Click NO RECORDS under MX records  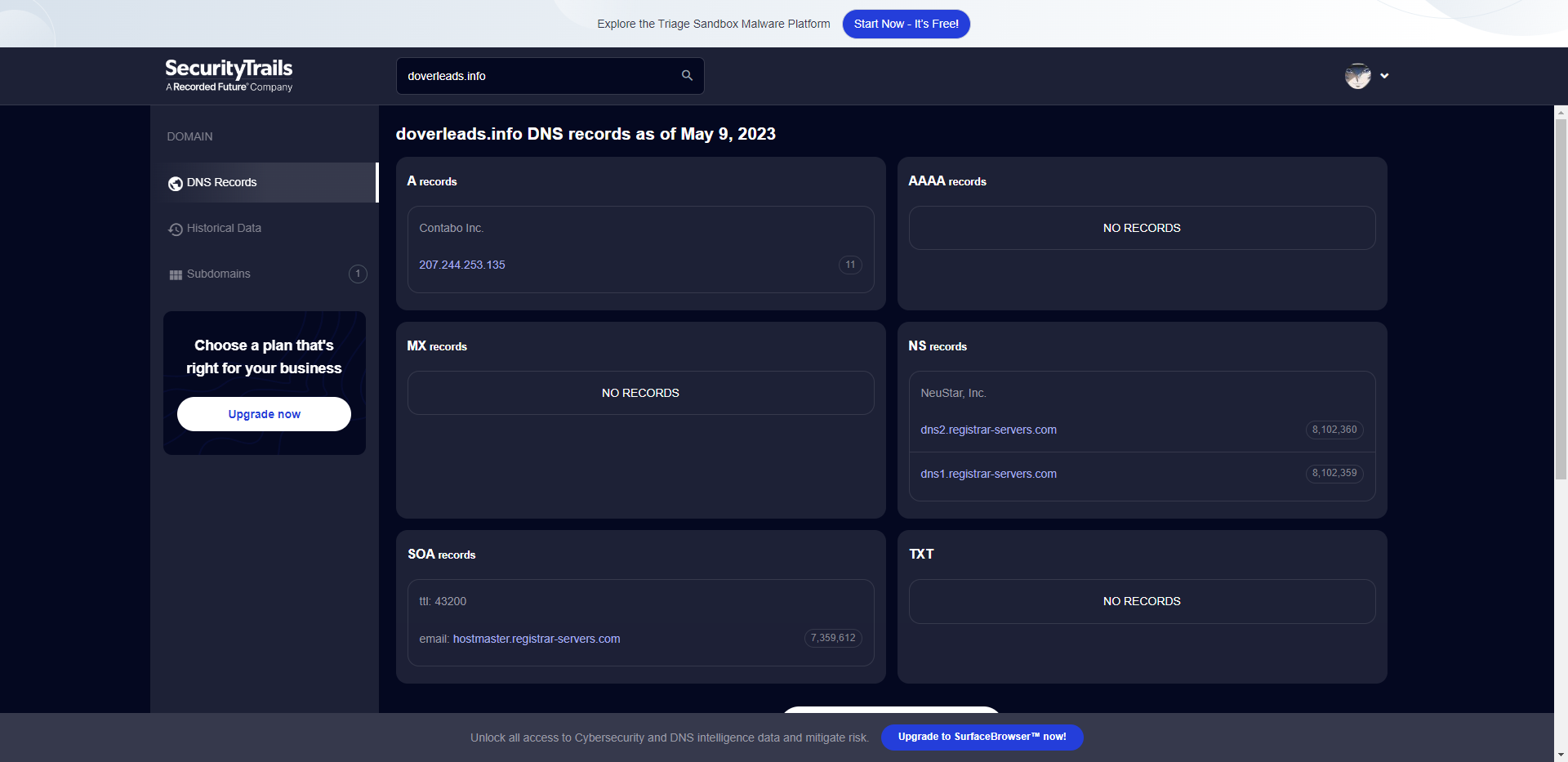click(x=640, y=393)
